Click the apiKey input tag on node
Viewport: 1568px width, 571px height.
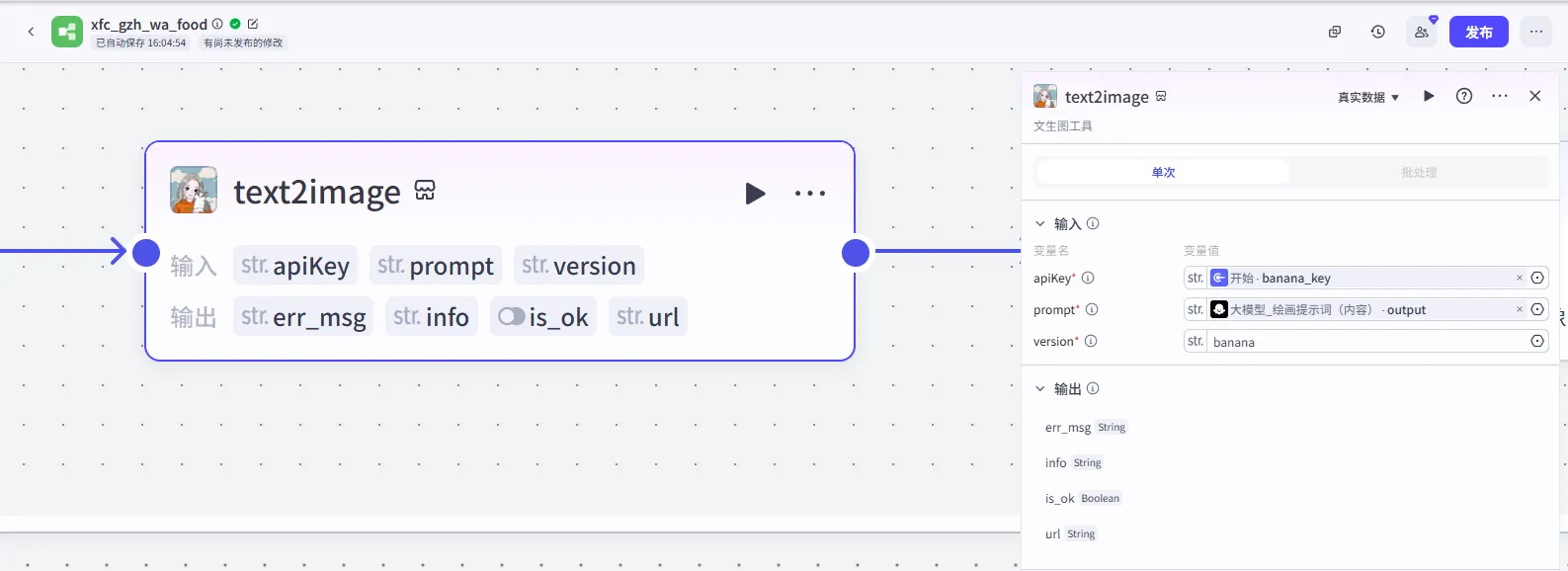tap(295, 265)
